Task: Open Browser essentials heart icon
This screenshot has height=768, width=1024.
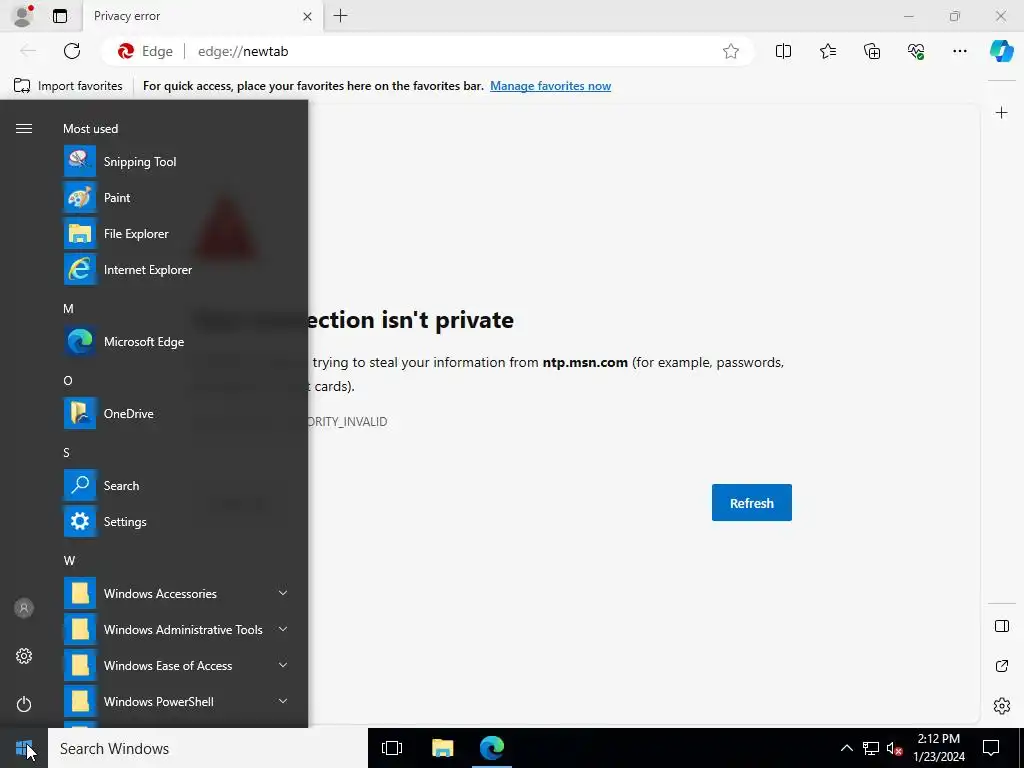Action: 916,51
